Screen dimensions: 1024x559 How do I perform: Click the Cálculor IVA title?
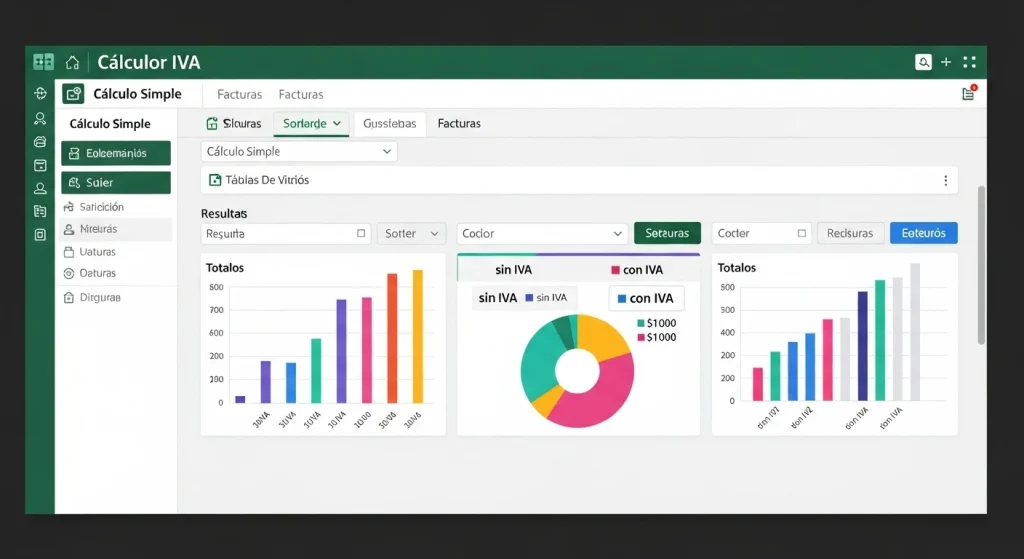(149, 63)
